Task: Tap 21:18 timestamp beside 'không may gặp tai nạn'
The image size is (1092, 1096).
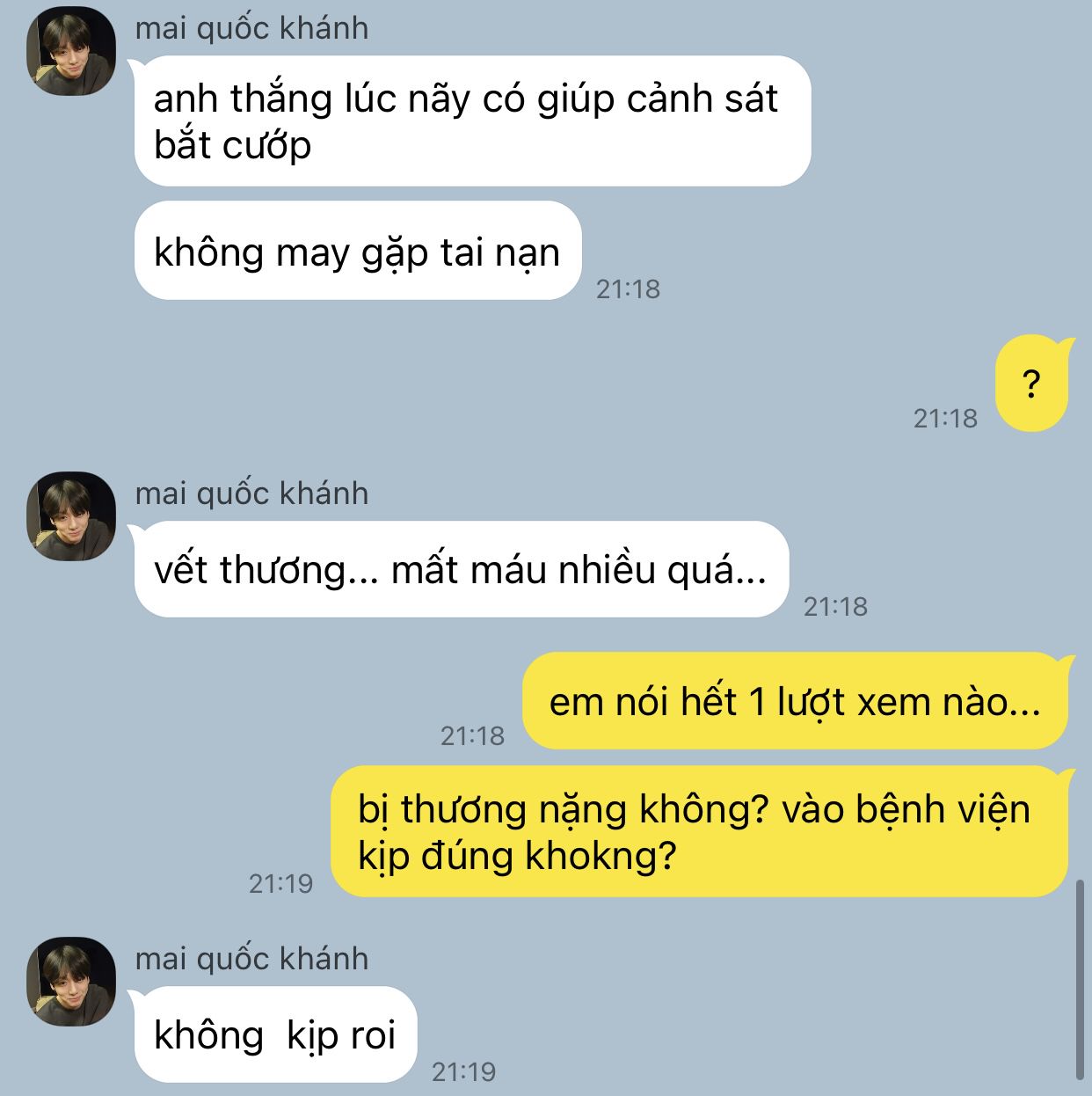Action: 628,289
